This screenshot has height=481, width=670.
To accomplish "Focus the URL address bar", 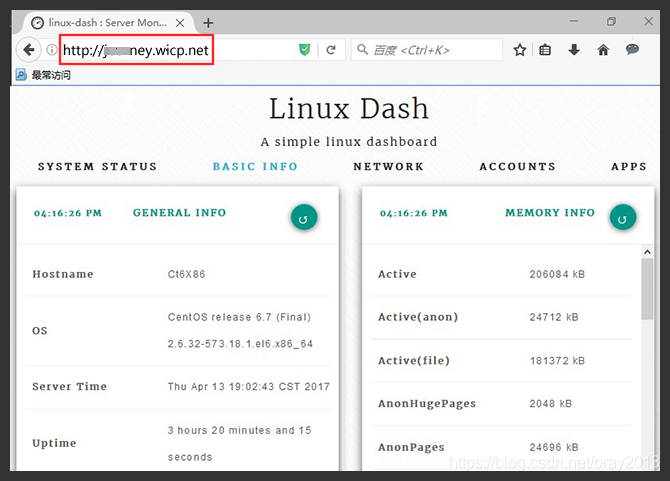I will pos(179,50).
